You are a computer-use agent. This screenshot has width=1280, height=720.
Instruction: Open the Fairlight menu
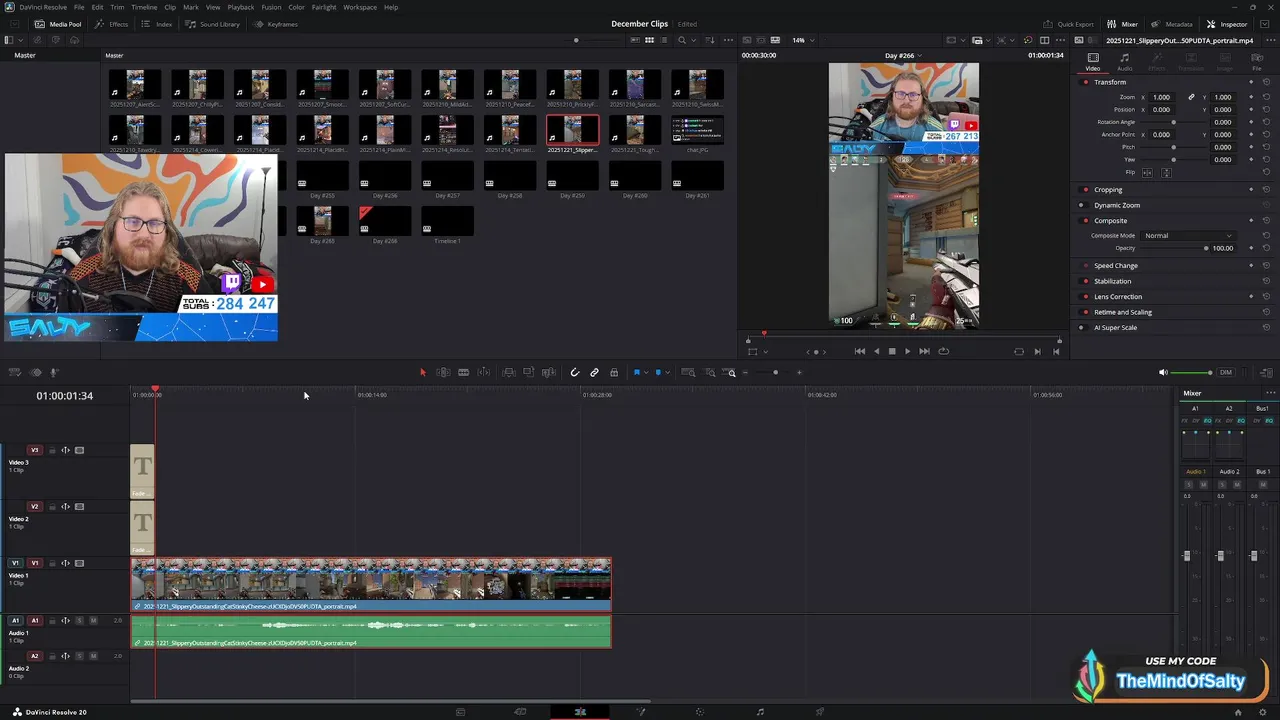point(324,7)
